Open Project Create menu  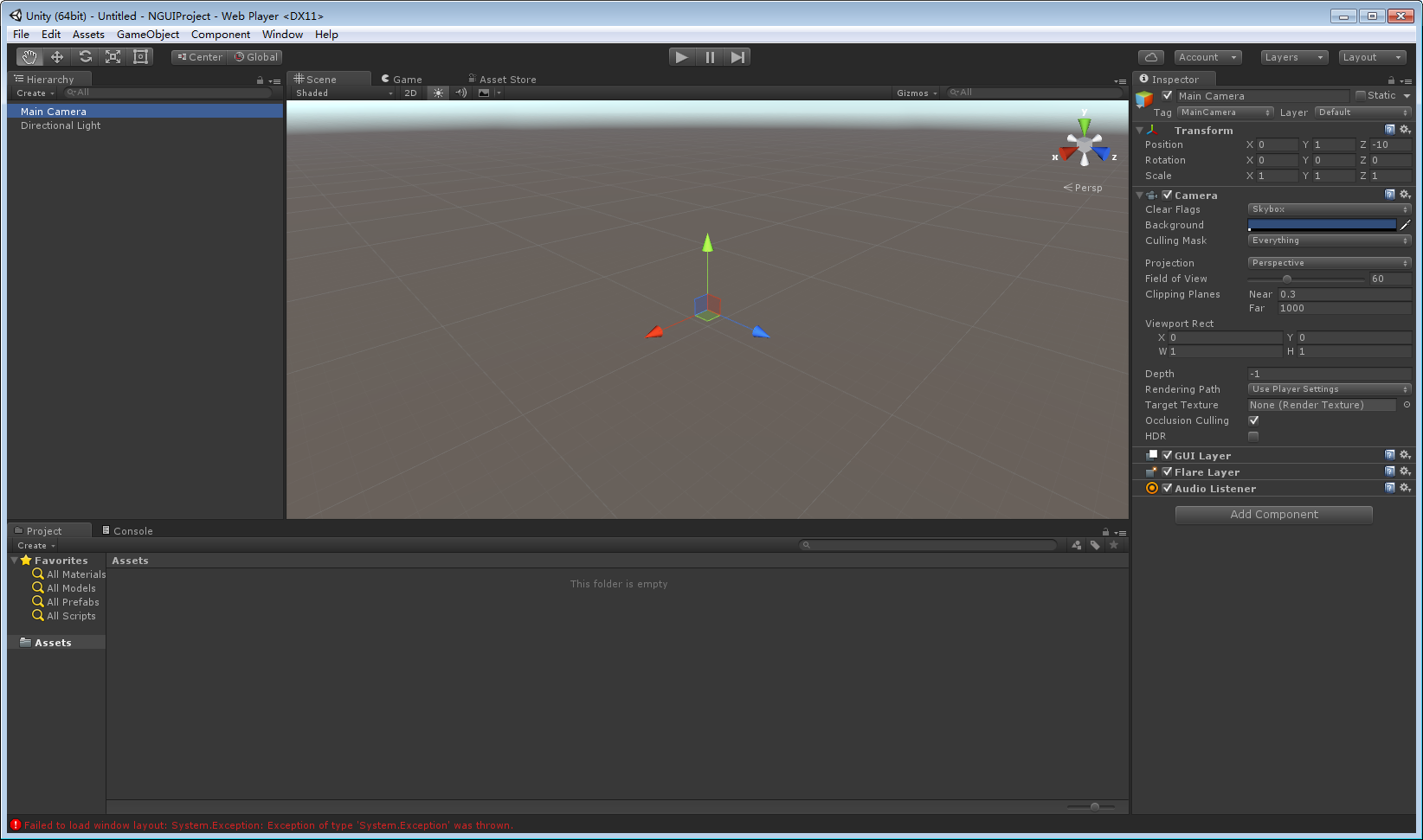(35, 546)
